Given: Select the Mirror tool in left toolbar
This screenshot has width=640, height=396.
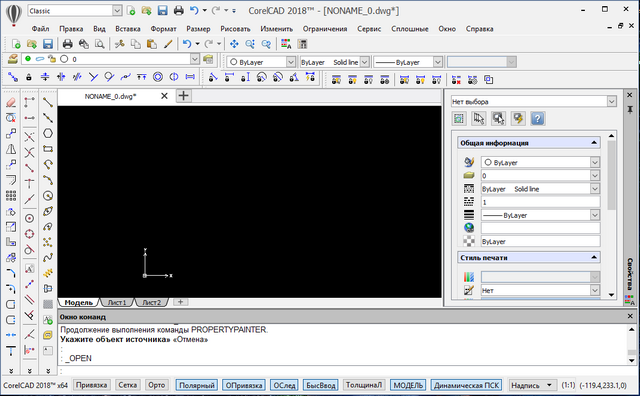Looking at the screenshot, I should click(x=11, y=149).
